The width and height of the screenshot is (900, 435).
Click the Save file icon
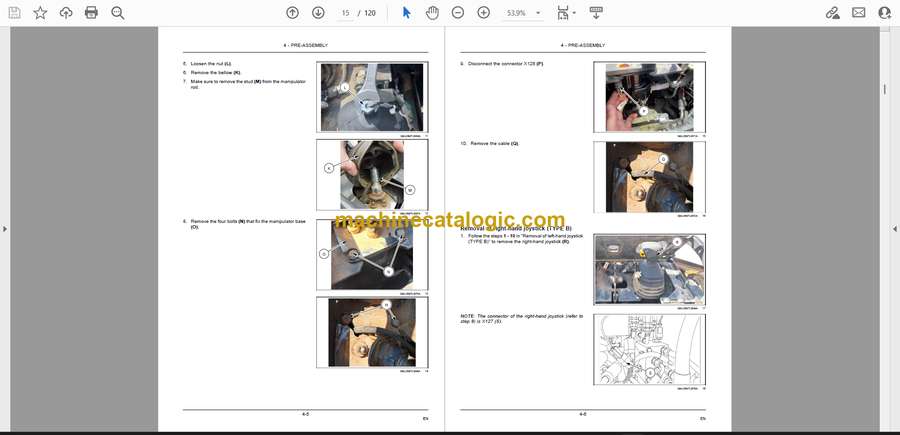point(14,13)
